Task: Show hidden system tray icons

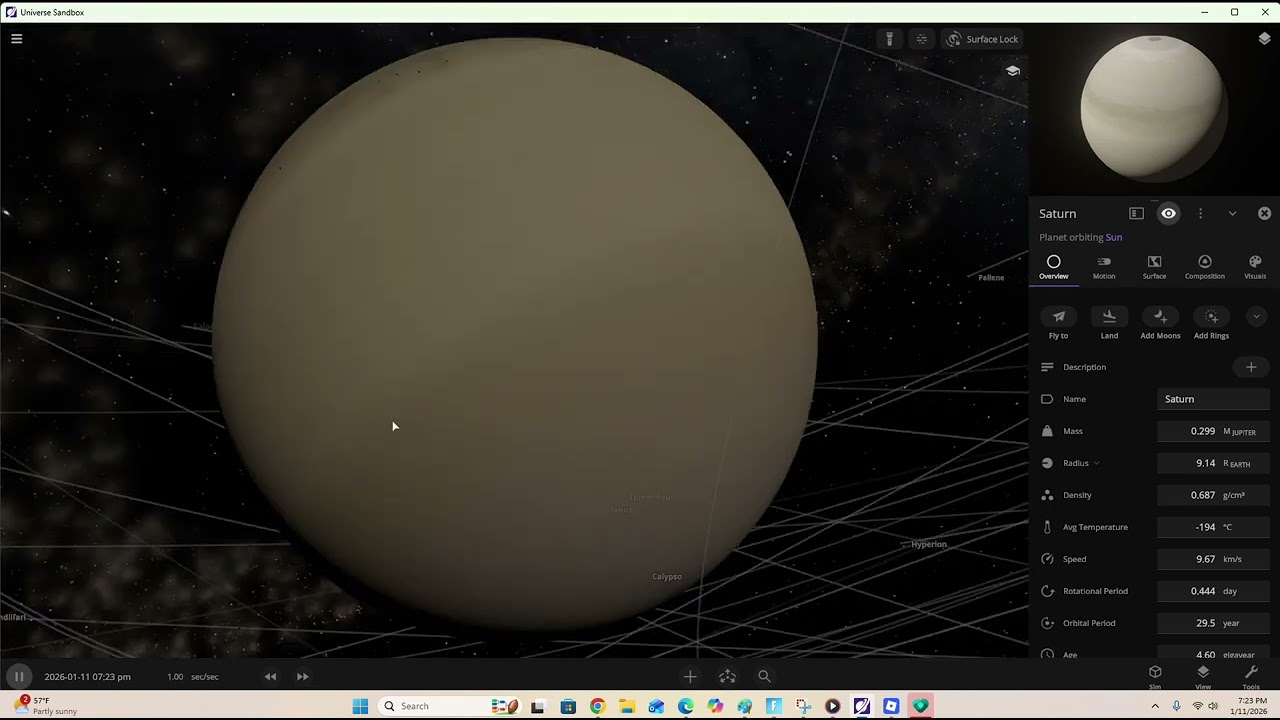Action: coord(1155,706)
